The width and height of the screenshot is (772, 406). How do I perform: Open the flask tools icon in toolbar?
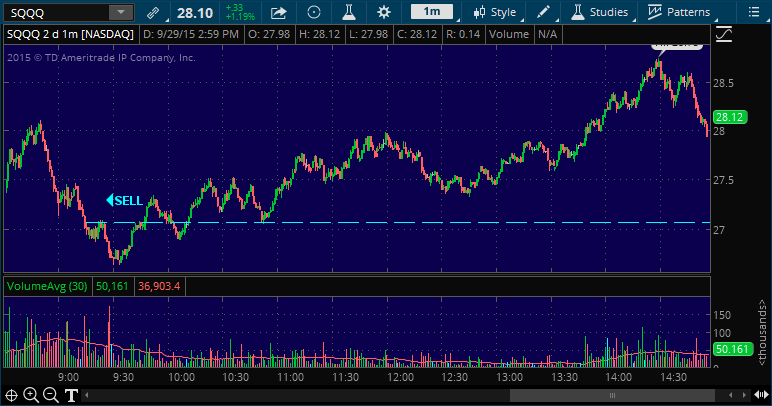(x=348, y=12)
